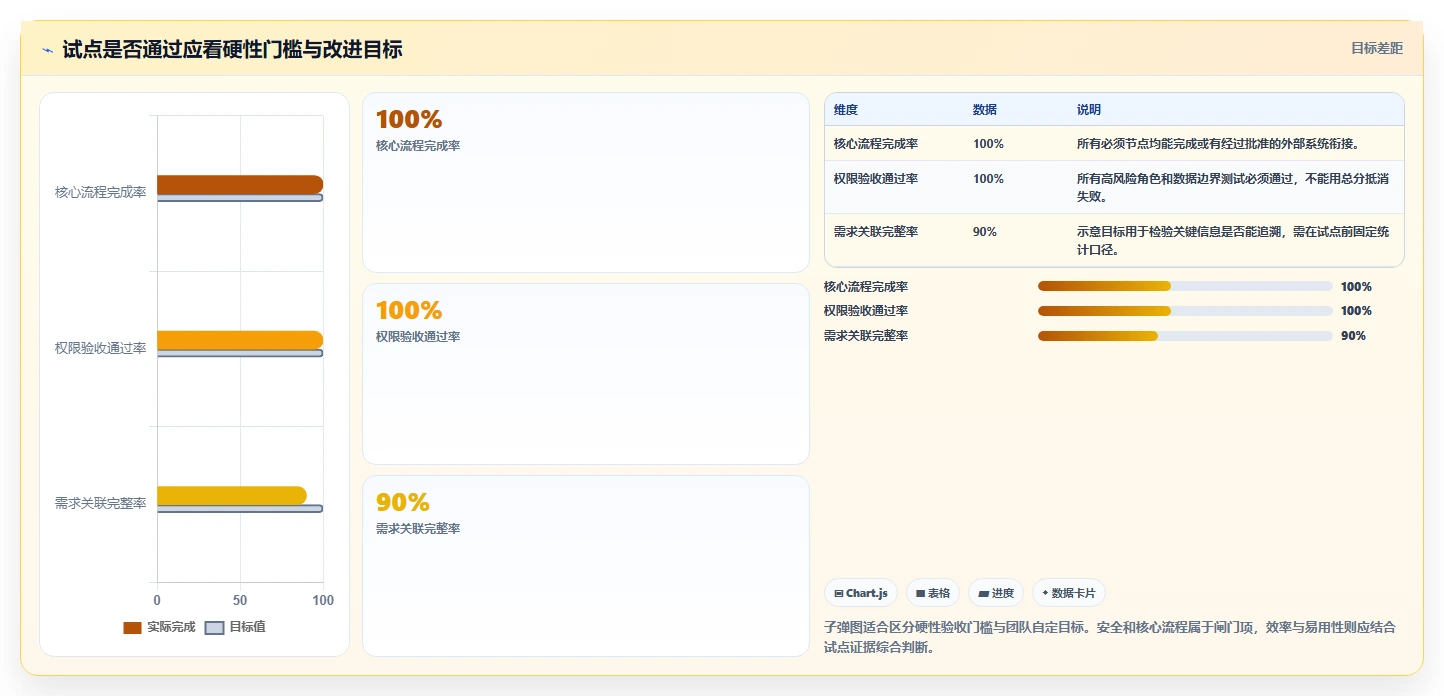Select the 核心流程完成率 100% data card
The width and height of the screenshot is (1444, 696).
(586, 182)
